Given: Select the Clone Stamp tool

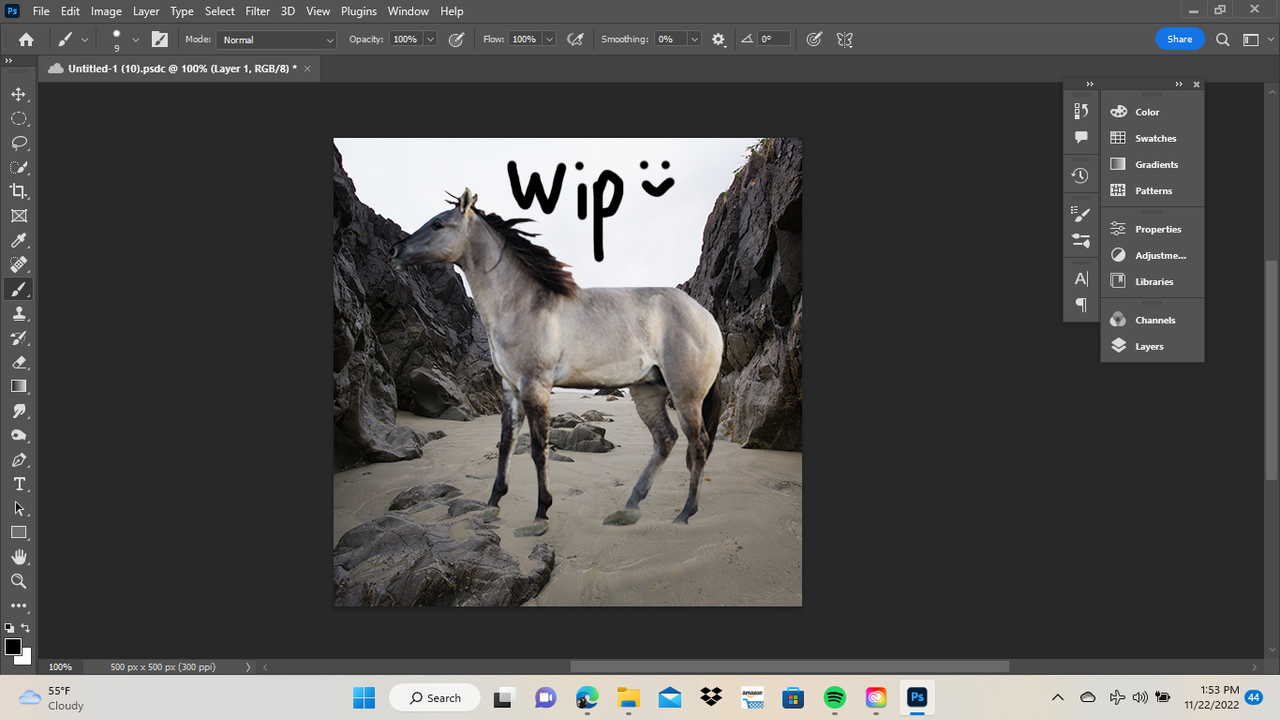Looking at the screenshot, I should 19,313.
